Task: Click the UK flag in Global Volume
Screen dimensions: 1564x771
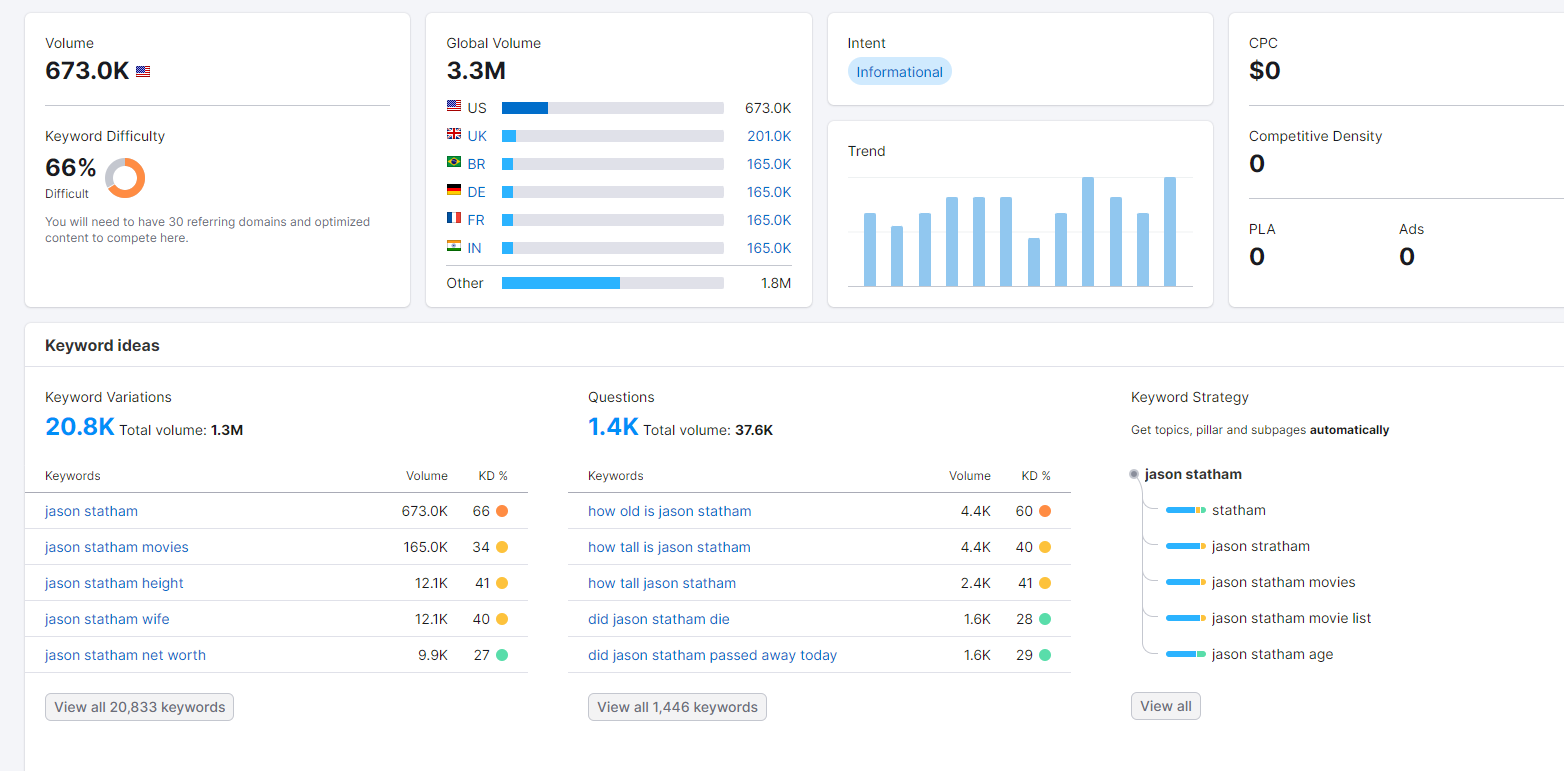Action: (x=454, y=135)
